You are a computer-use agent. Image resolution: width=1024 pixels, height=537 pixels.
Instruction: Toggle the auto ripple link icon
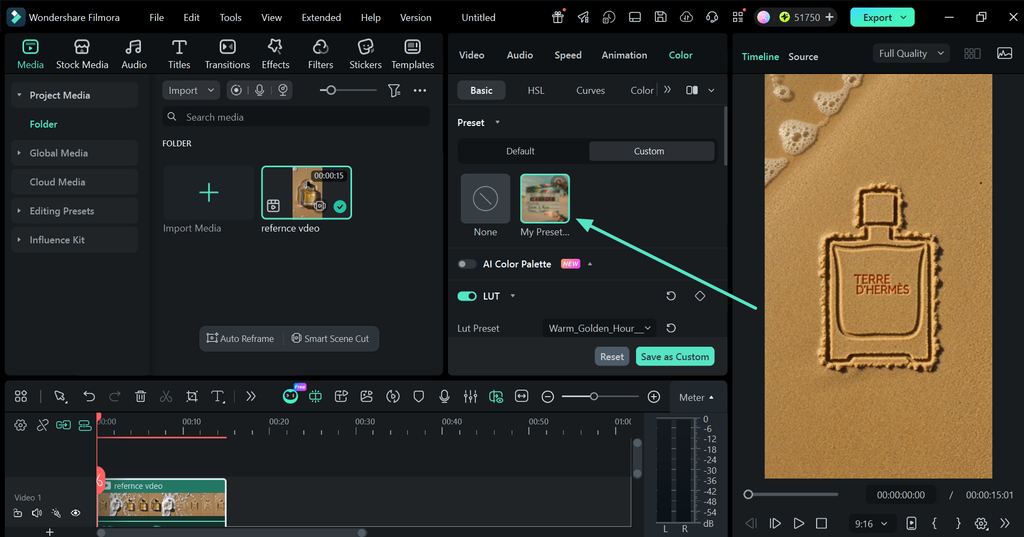(63, 425)
